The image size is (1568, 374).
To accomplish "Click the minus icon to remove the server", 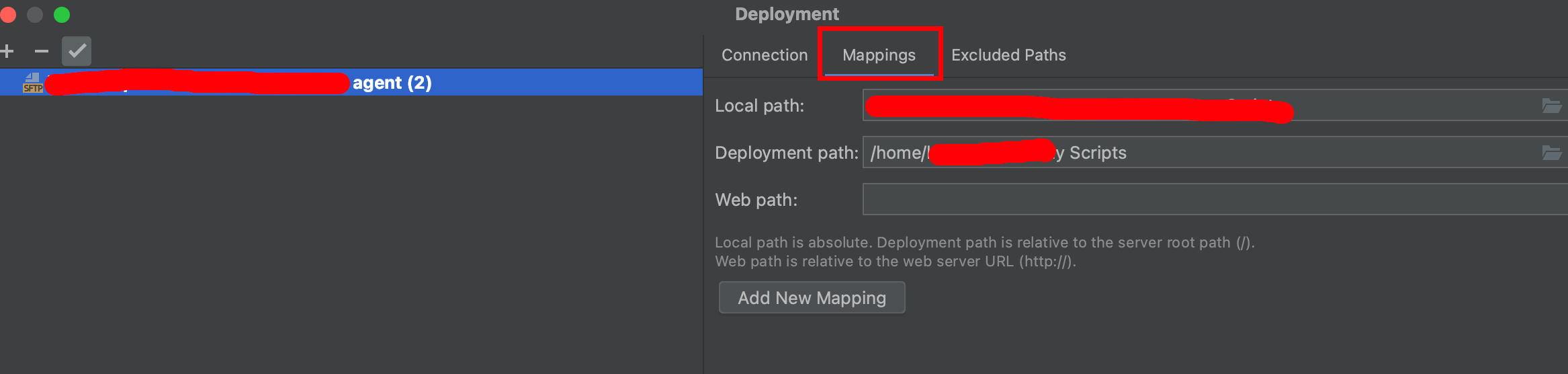I will 42,51.
